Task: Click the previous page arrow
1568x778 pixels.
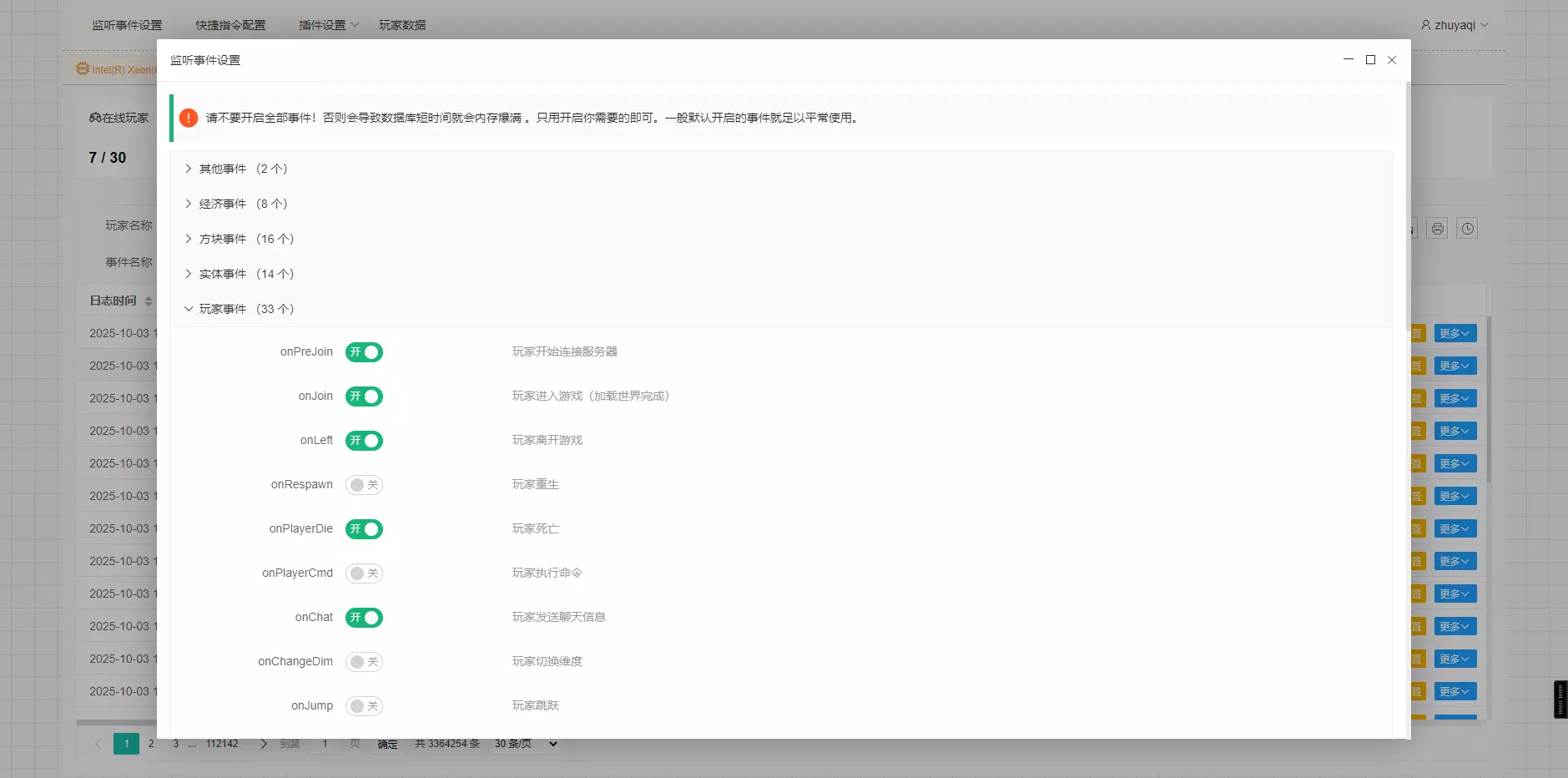Action: 98,744
